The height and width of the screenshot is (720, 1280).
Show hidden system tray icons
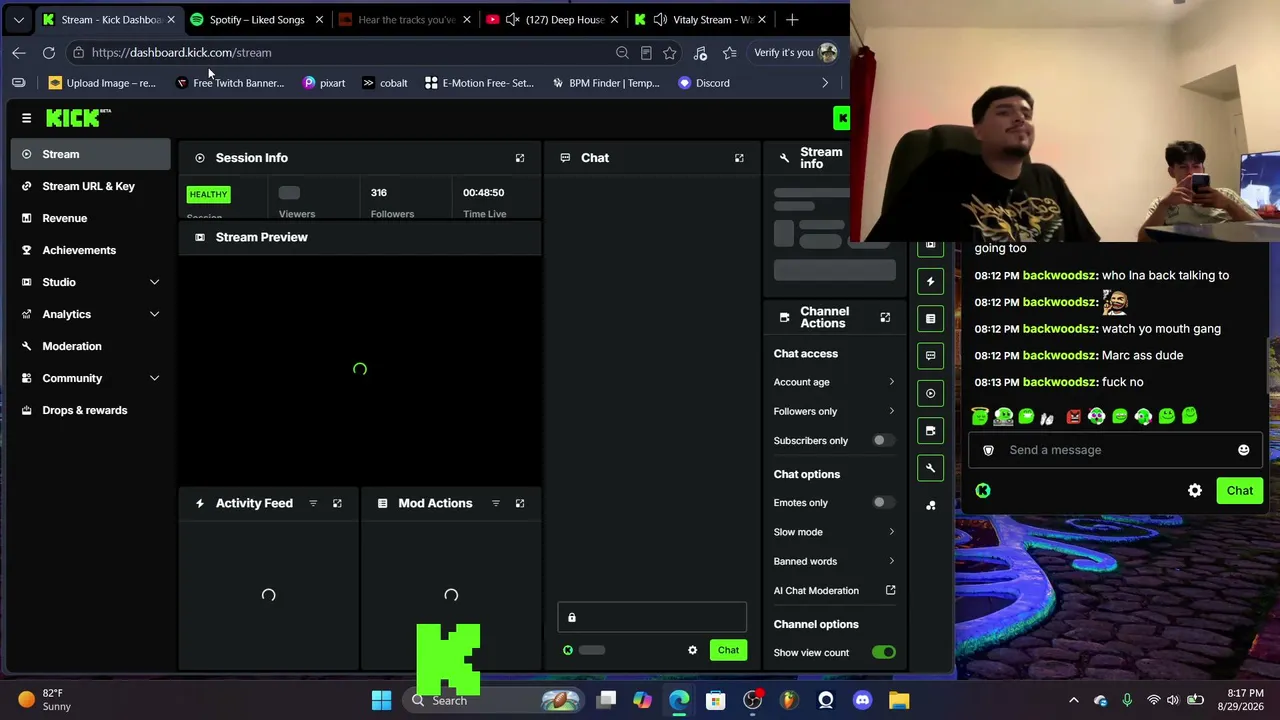1074,700
